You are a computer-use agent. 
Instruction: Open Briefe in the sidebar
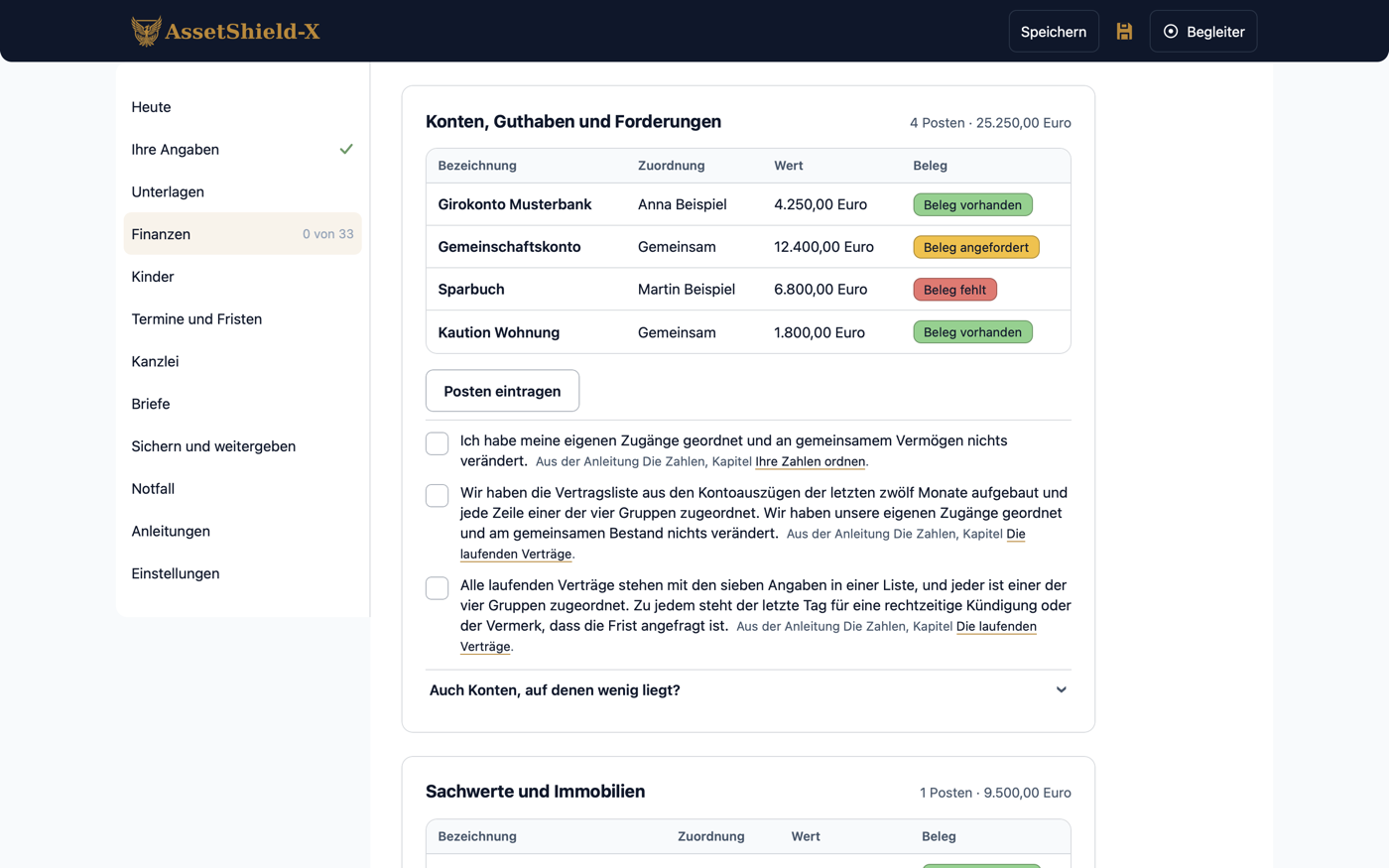[242, 404]
